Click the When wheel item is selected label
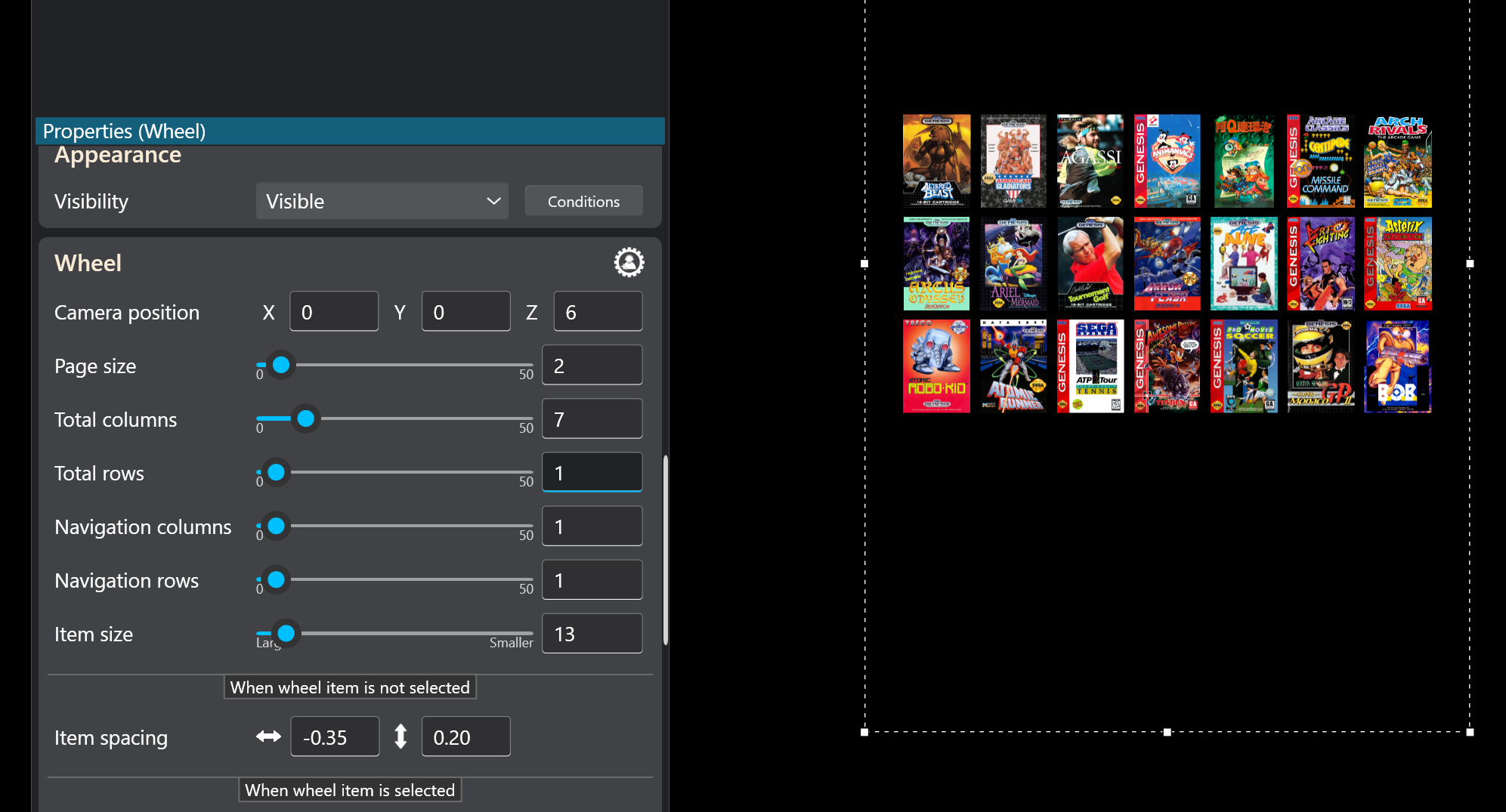 tap(350, 790)
